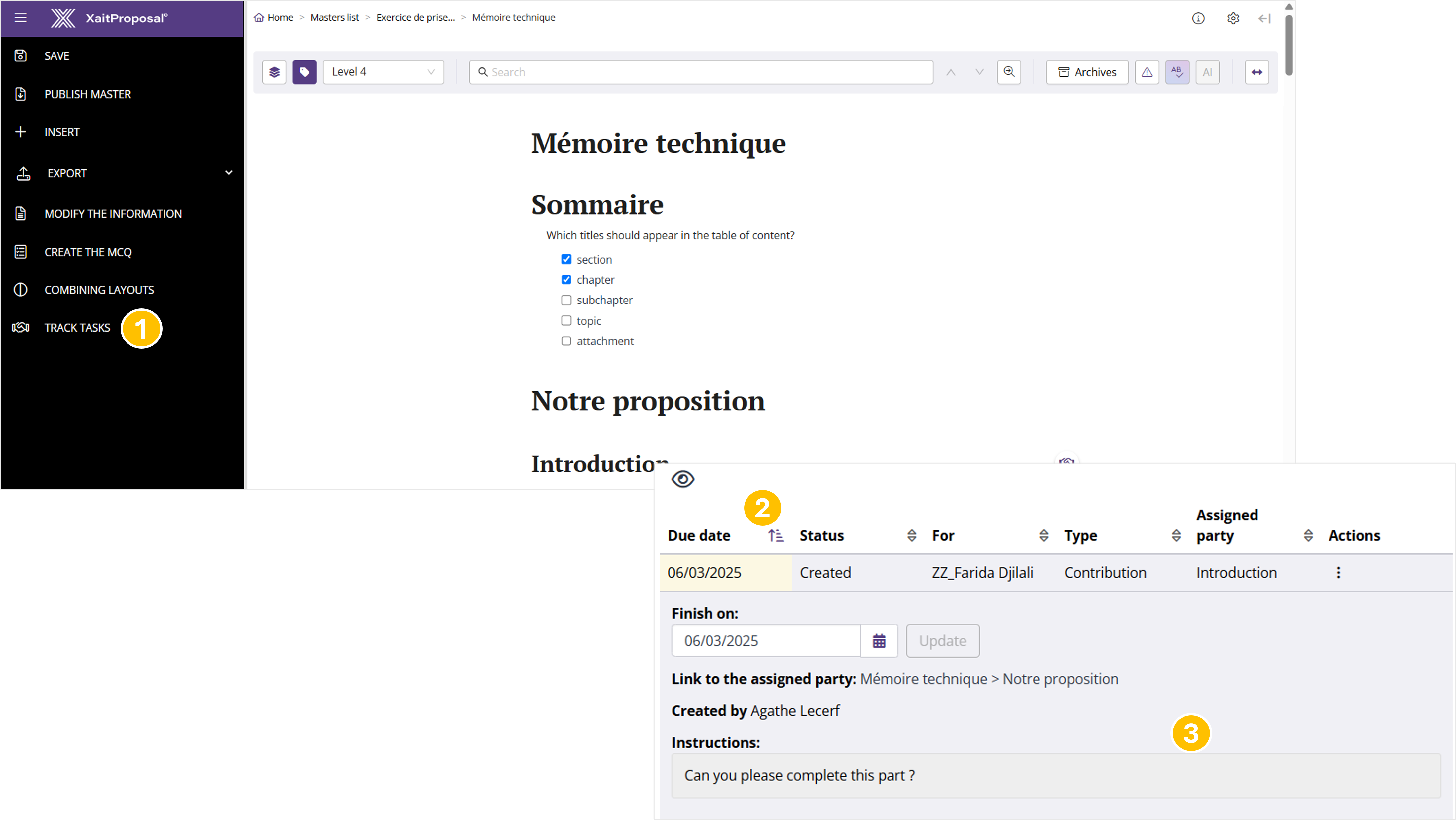Expand the EXPORT menu chevron

(228, 173)
